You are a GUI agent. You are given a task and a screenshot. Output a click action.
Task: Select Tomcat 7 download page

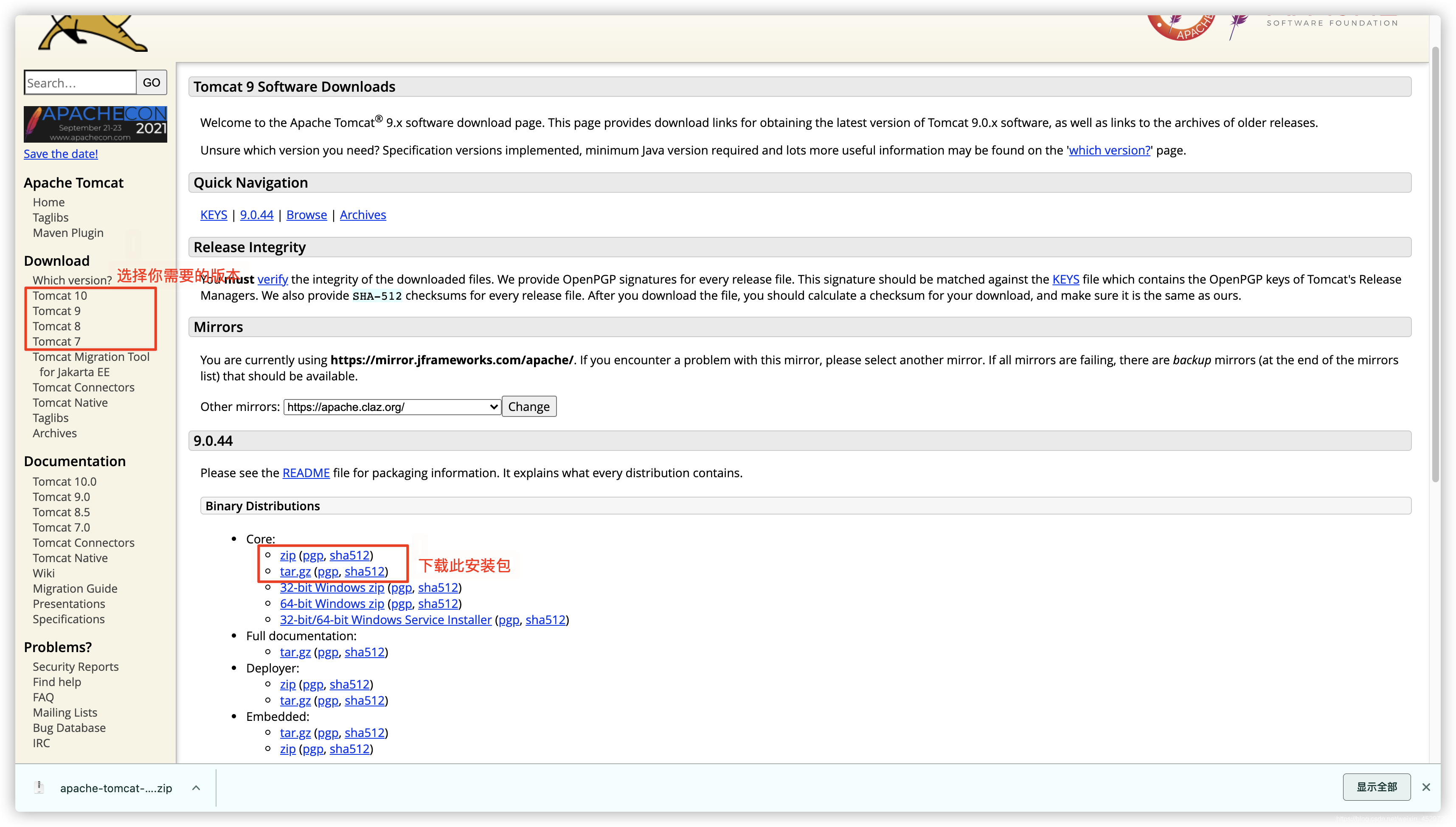[x=57, y=341]
